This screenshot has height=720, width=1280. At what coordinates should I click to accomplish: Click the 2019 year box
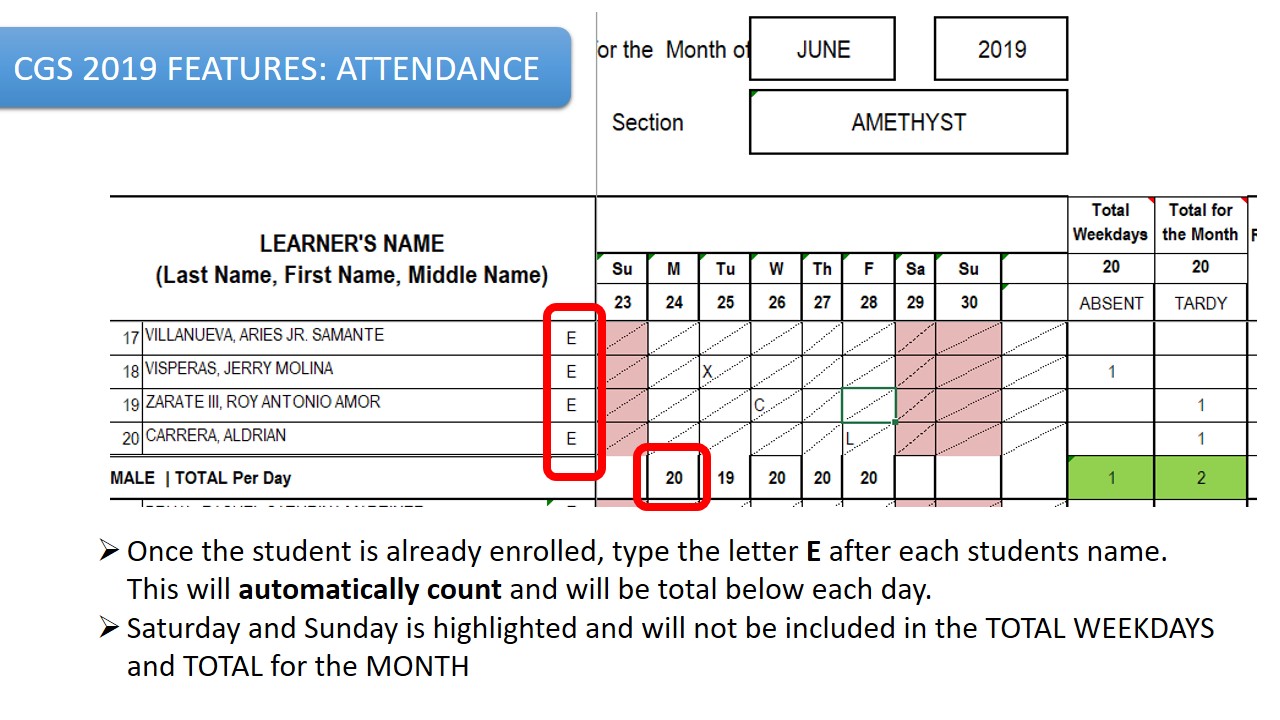click(1001, 49)
